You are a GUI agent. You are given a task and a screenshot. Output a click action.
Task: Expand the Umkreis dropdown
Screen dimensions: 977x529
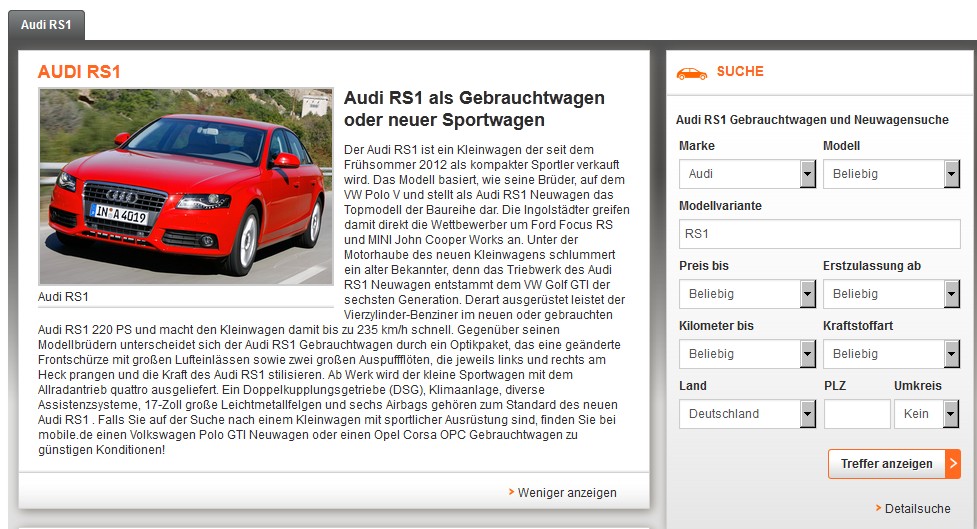[925, 414]
